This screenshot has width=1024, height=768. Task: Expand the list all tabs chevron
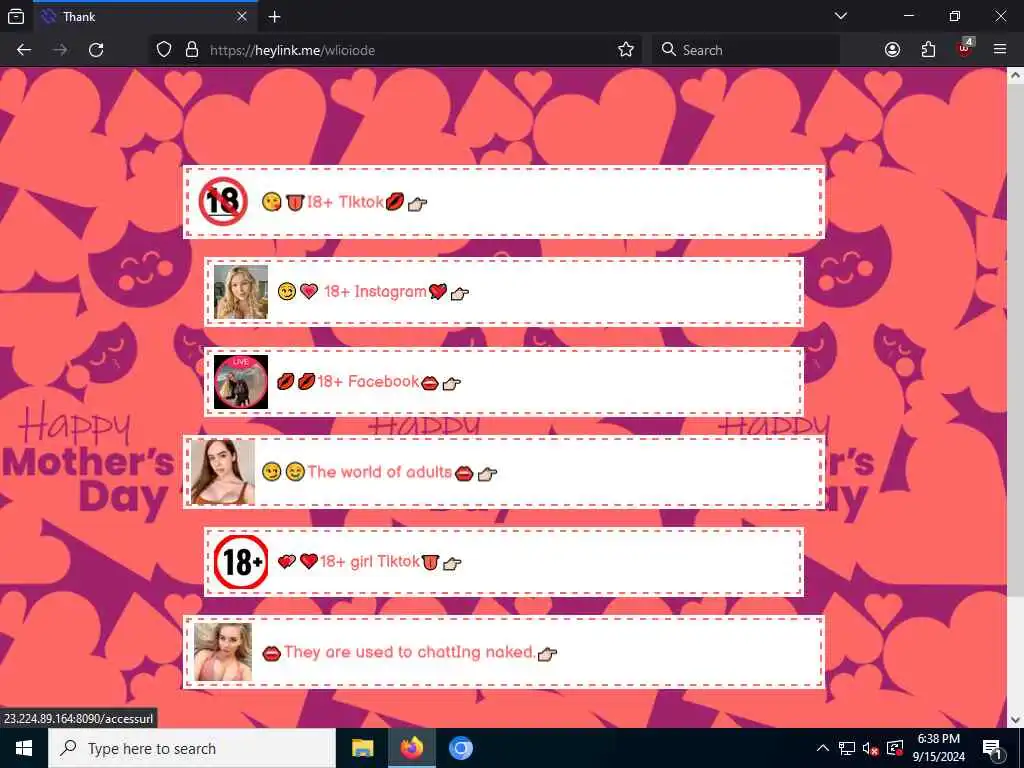pyautogui.click(x=840, y=16)
